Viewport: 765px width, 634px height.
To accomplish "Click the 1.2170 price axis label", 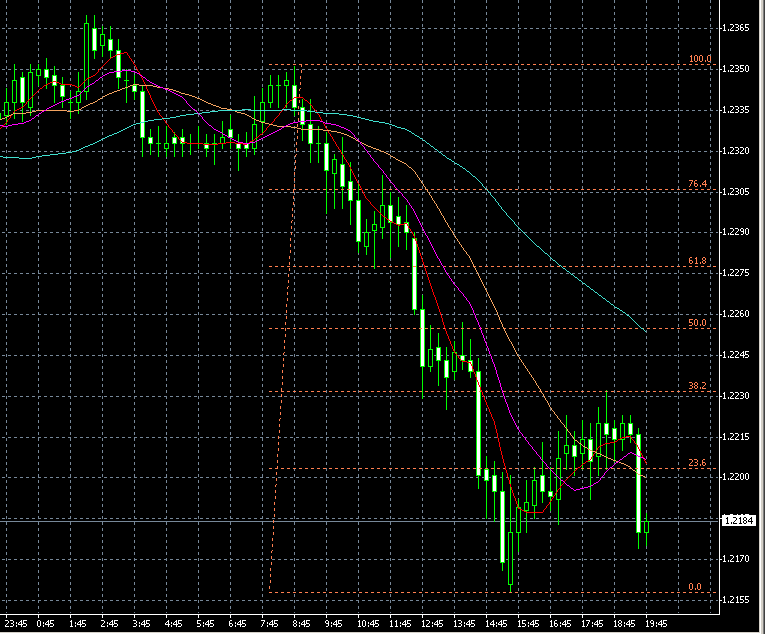I will 736,559.
